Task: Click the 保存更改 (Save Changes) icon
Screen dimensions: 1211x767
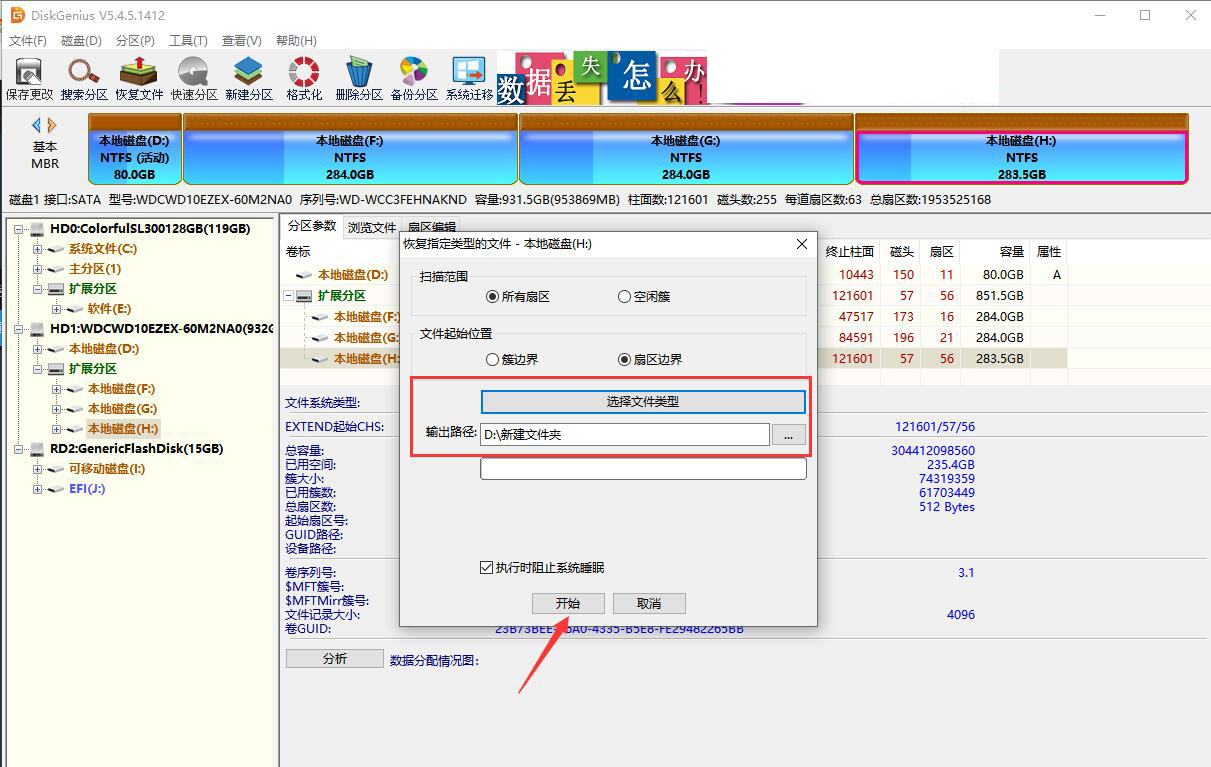Action: pyautogui.click(x=28, y=77)
